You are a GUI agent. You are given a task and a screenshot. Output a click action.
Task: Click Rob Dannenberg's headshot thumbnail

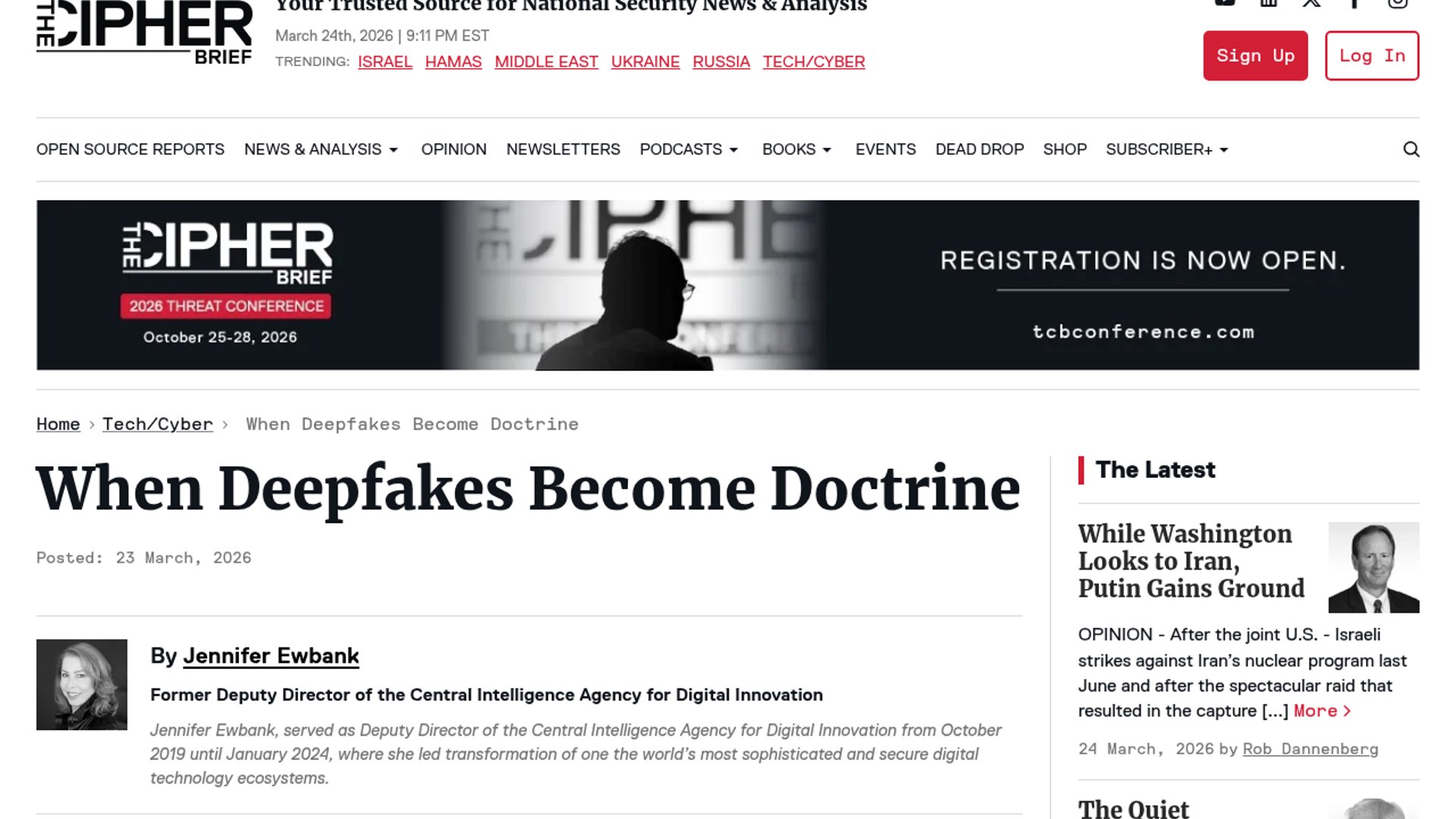pyautogui.click(x=1373, y=567)
